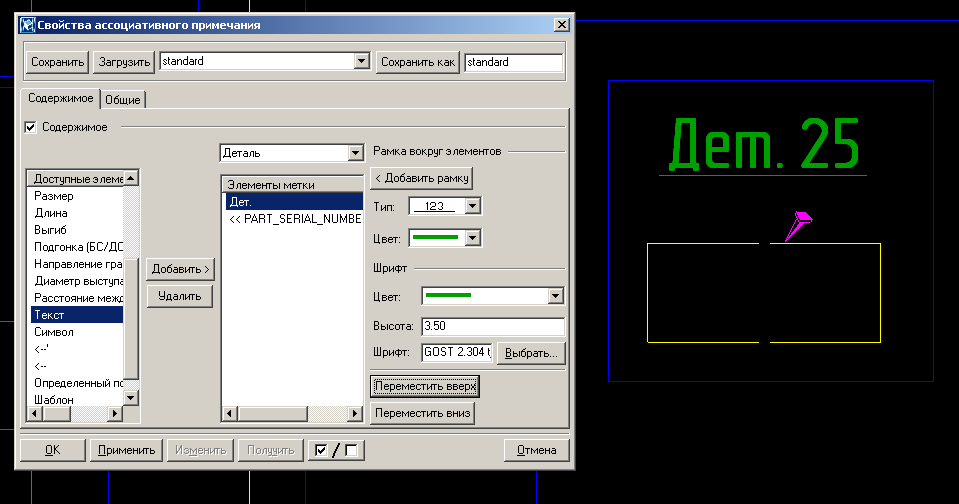Click the Отмена button
The height and width of the screenshot is (504, 959).
click(536, 450)
